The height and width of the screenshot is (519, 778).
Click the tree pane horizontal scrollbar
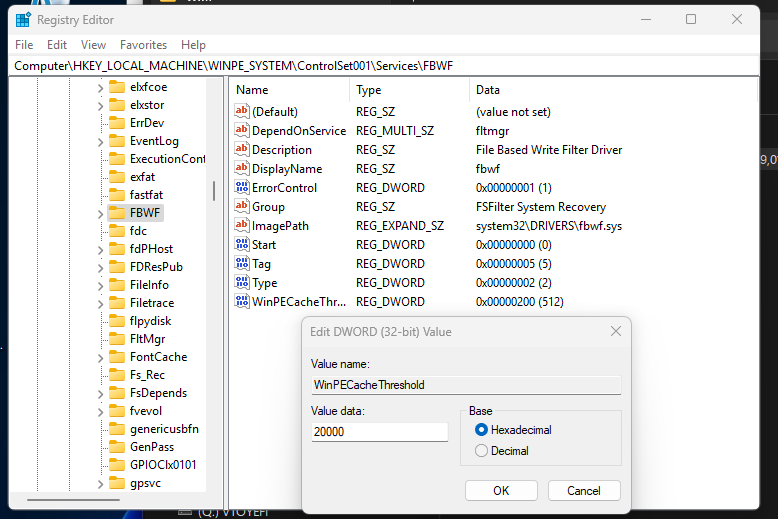coord(73,500)
